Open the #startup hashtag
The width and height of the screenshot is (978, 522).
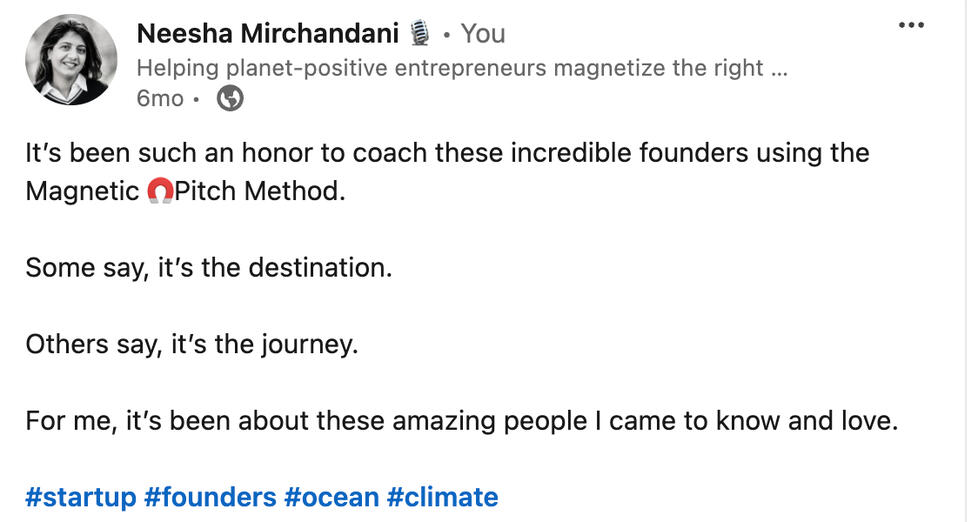point(80,497)
